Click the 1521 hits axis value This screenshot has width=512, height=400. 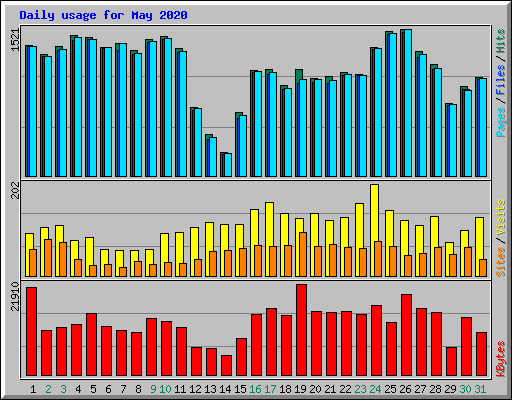tap(16, 40)
